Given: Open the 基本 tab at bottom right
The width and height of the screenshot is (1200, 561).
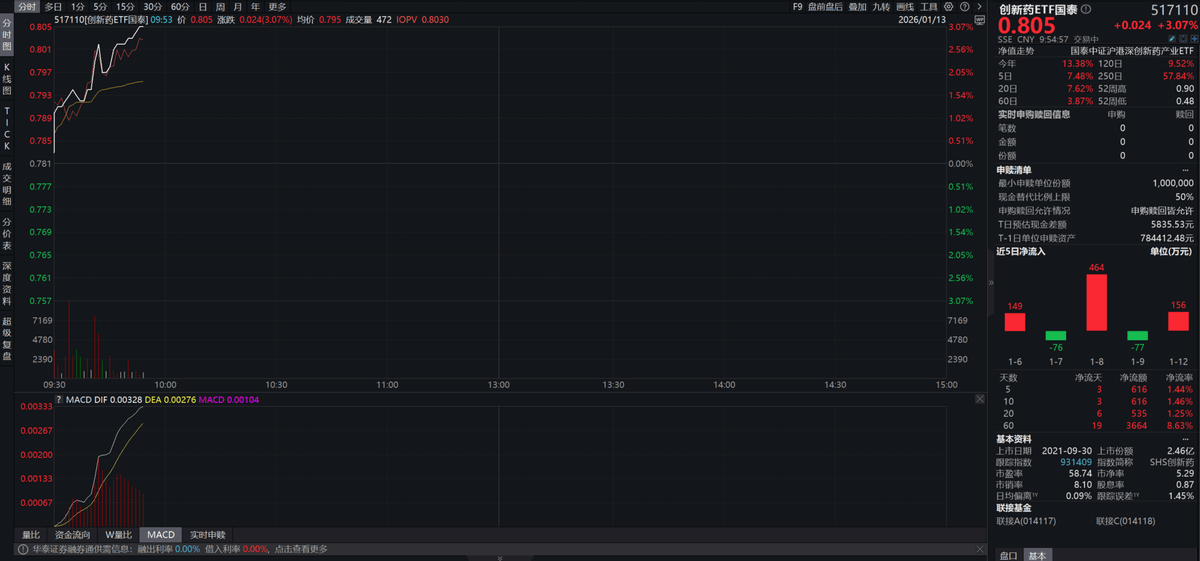Looking at the screenshot, I should tap(1038, 555).
